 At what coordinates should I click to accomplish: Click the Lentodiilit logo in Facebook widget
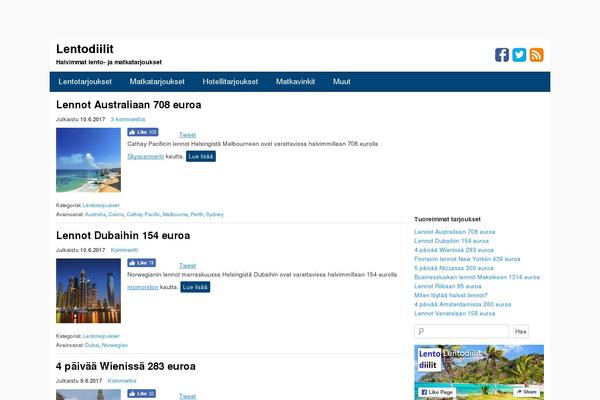[x=429, y=359]
